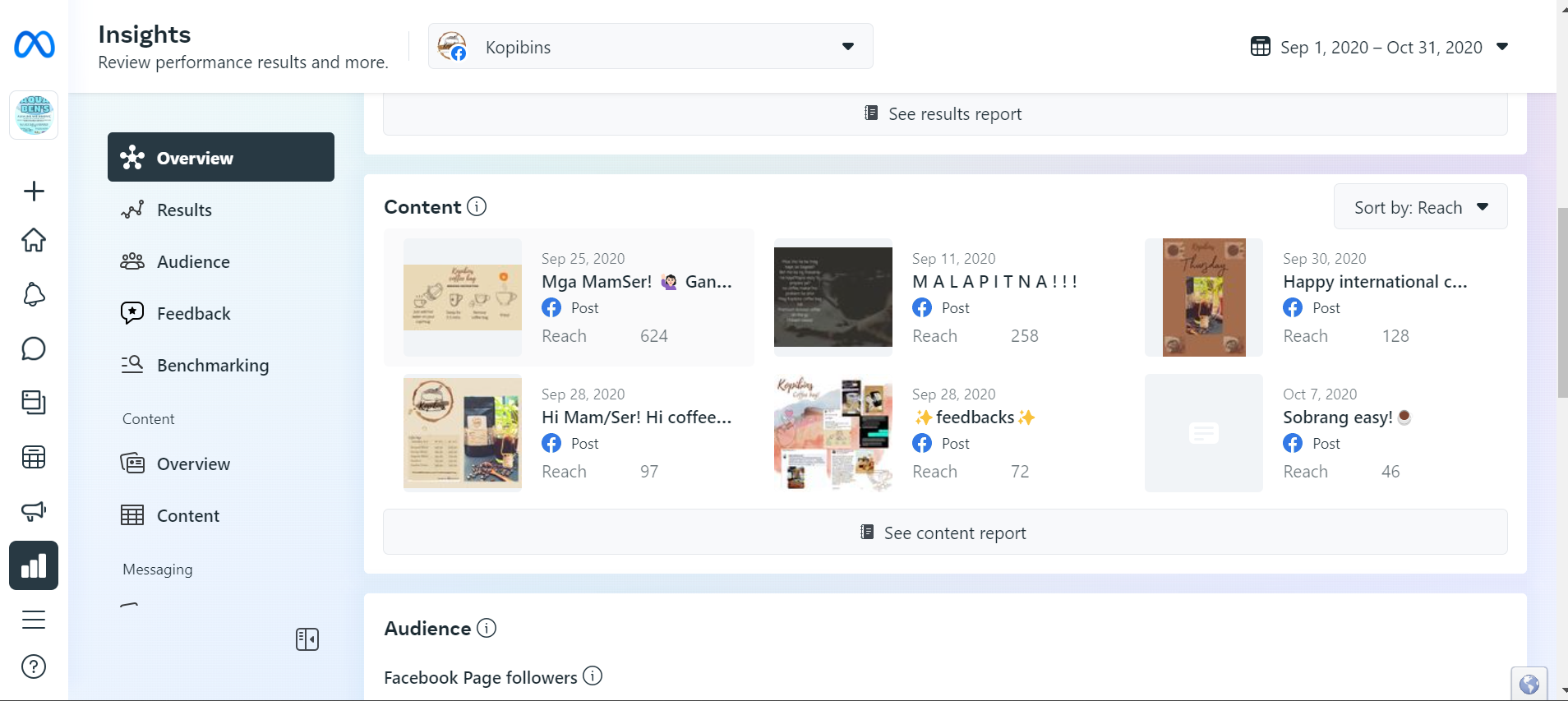Open Audience in the sidebar

click(221, 261)
